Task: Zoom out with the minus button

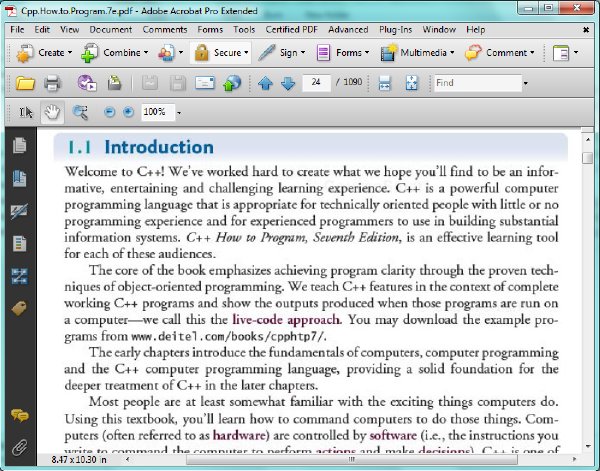Action: (x=109, y=112)
